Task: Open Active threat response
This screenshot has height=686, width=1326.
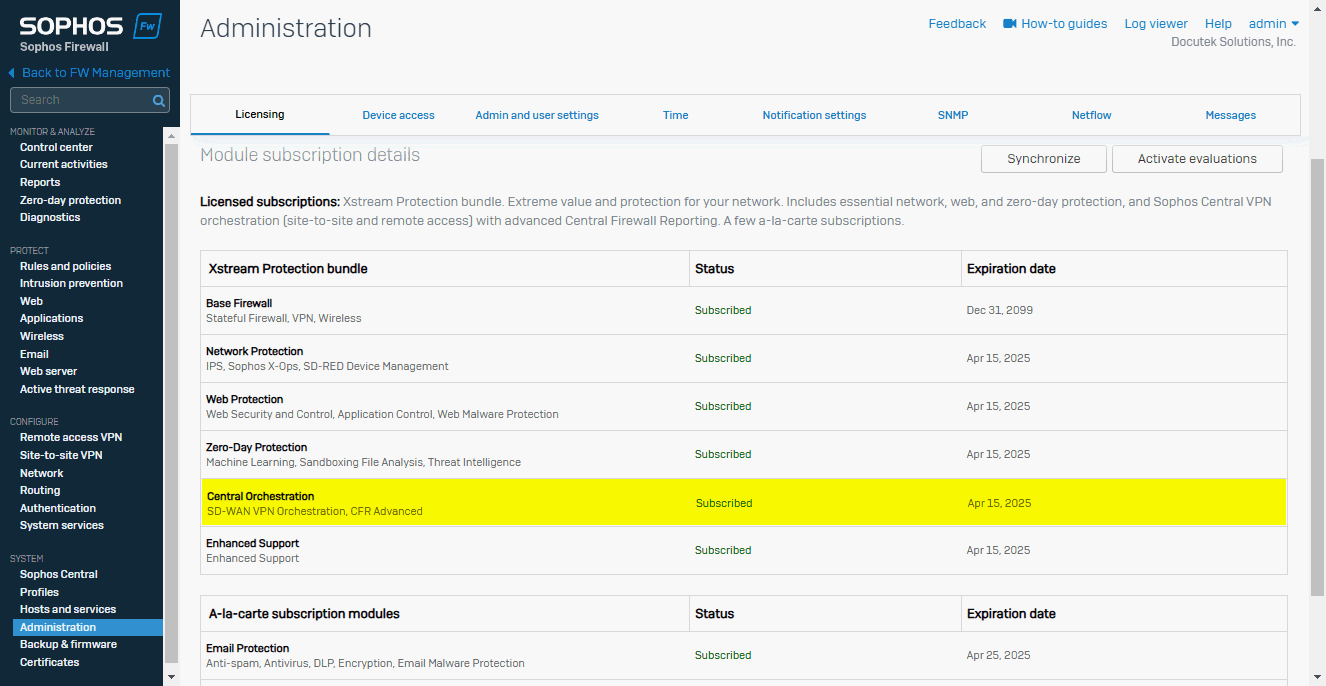Action: (77, 389)
